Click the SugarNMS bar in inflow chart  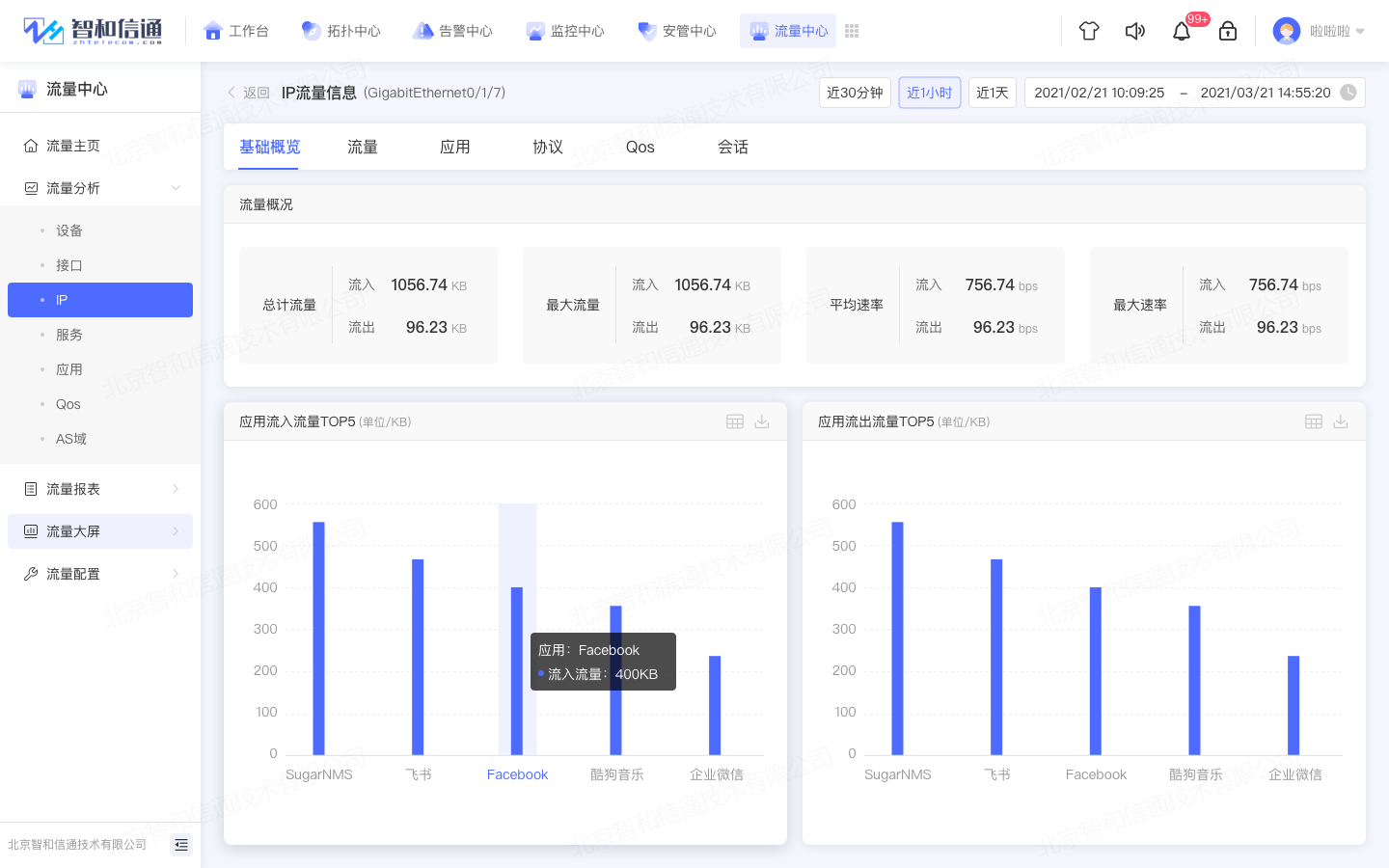tap(319, 638)
